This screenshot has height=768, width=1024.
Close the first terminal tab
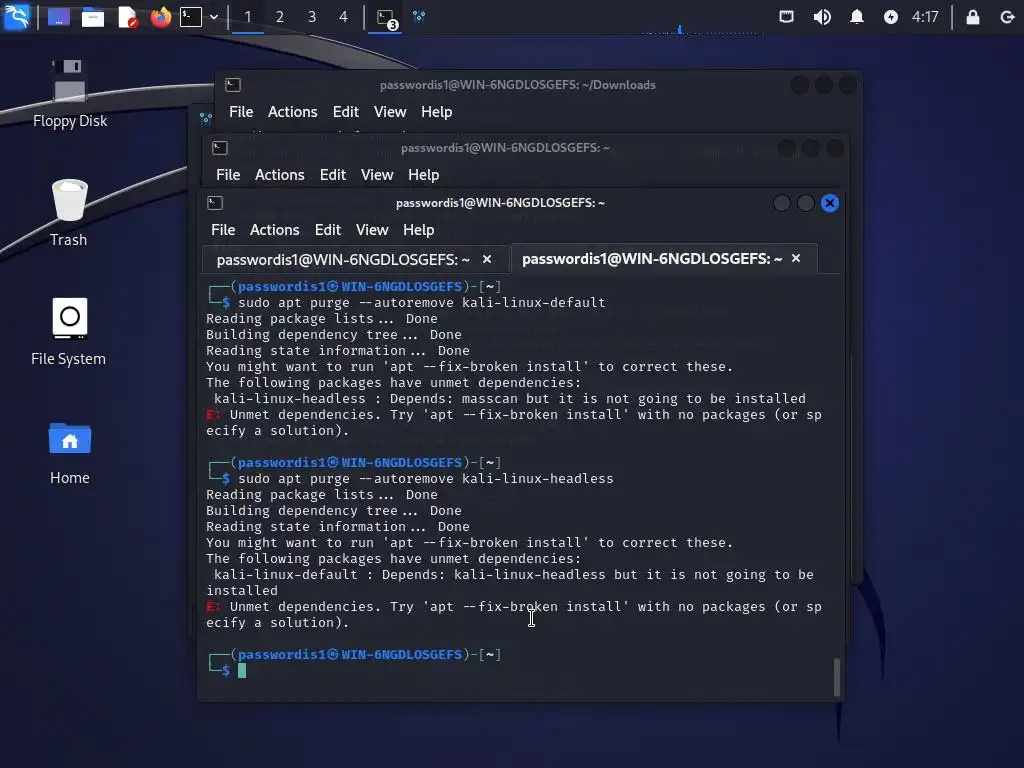pos(487,259)
